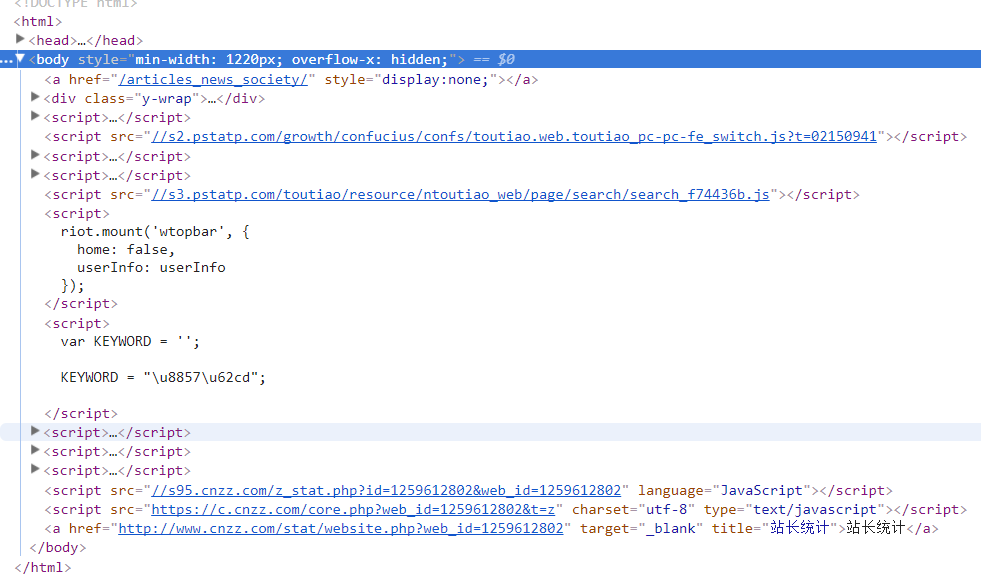Screen dimensions: 981x586
Task: Expand the div y-wrap node
Action: coord(36,98)
